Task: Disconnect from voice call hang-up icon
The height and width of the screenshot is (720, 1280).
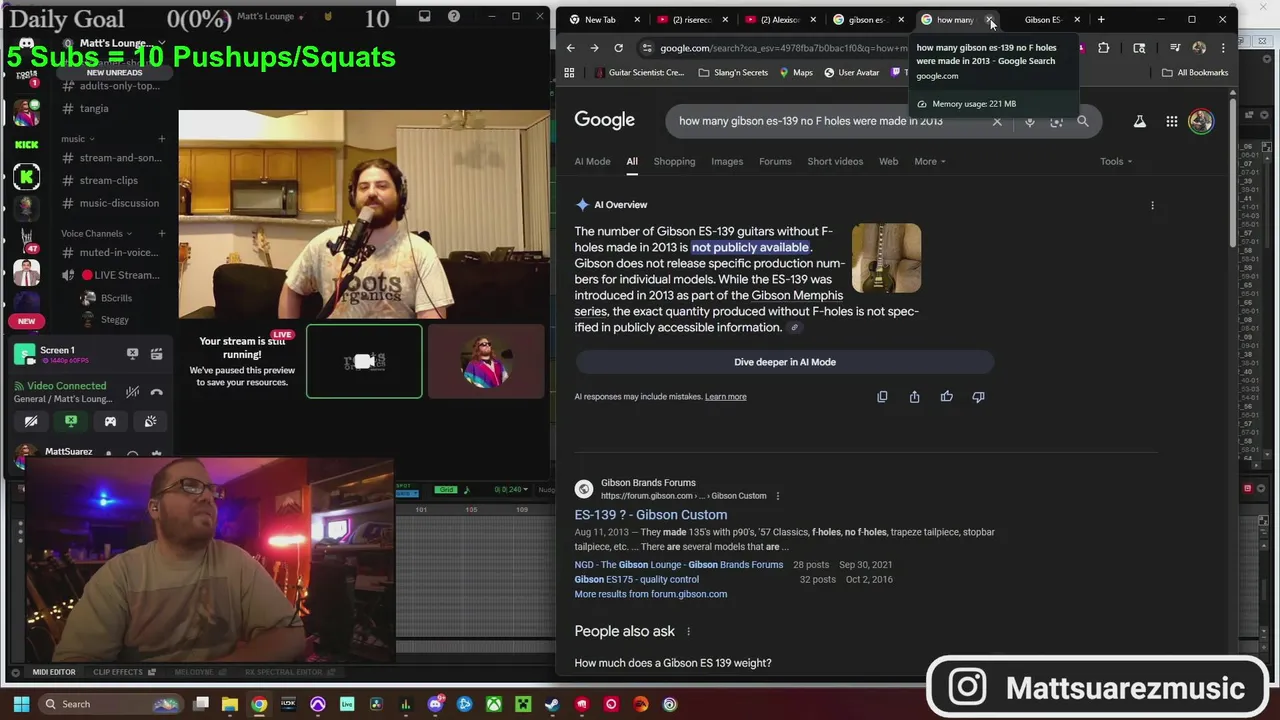Action: pyautogui.click(x=156, y=392)
